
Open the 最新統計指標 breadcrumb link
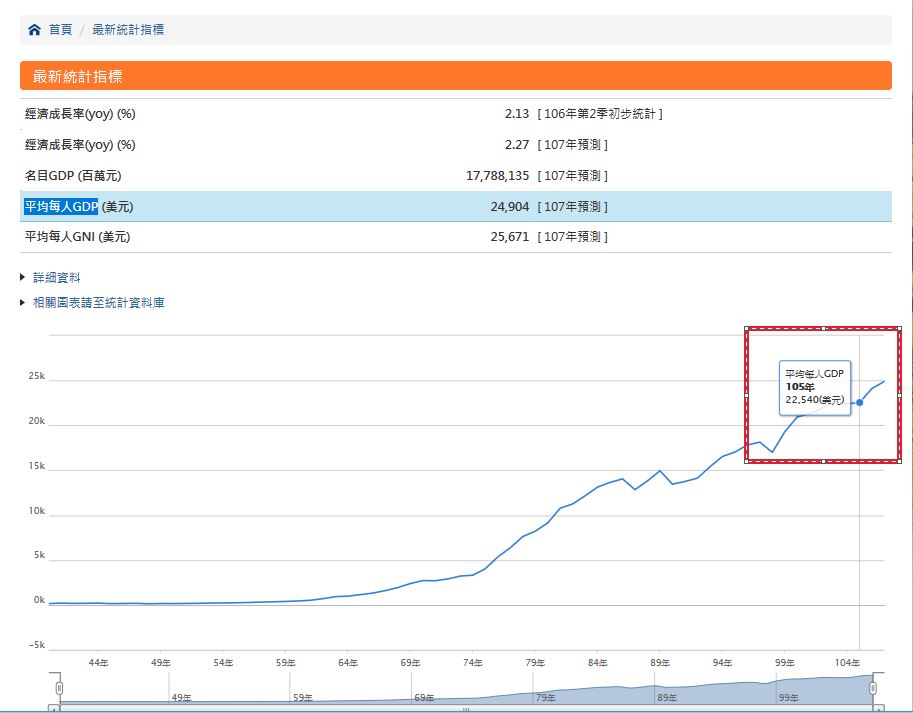128,30
